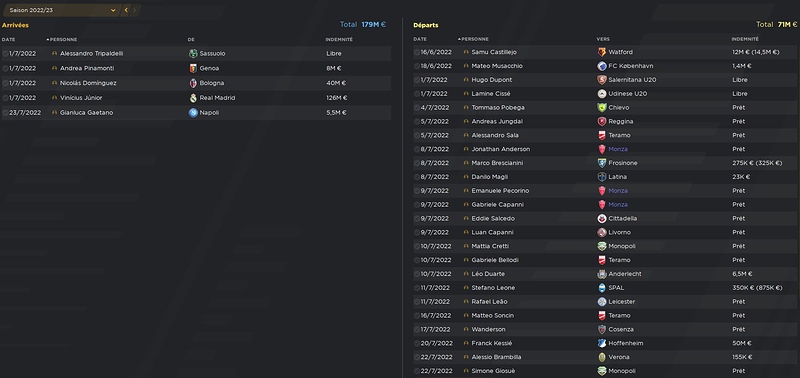800x378 pixels.
Task: Click the Real Madrid club crest
Action: (x=193, y=98)
